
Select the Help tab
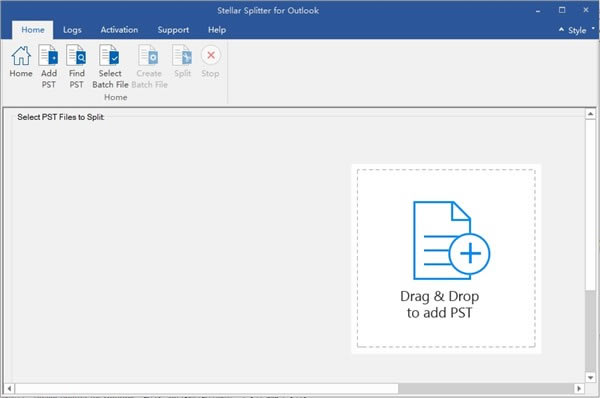(x=217, y=30)
